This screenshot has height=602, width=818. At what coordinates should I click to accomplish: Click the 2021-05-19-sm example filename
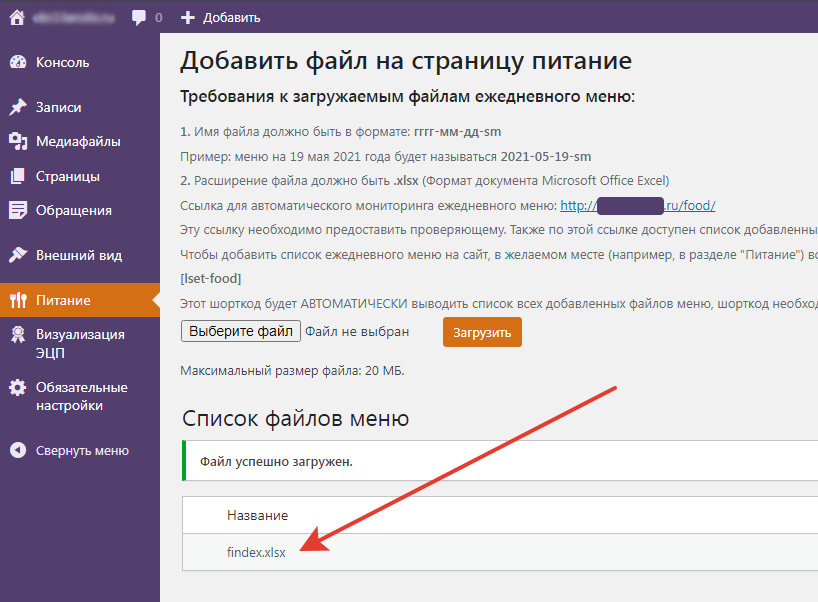tap(546, 156)
